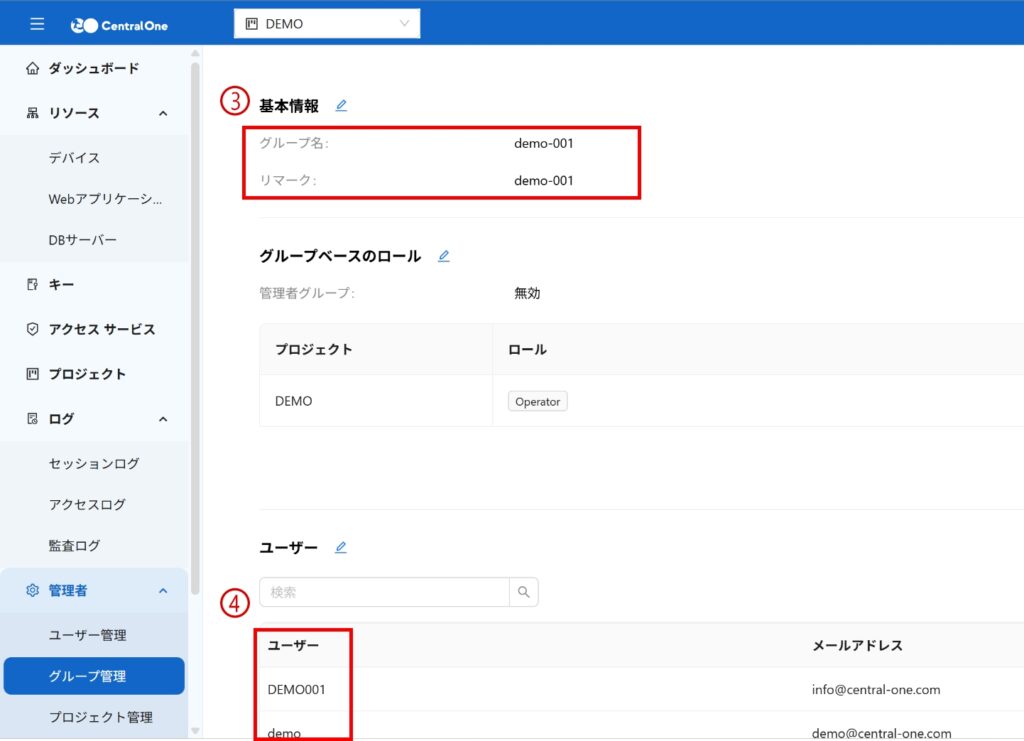
Task: Open セッションログ page
Action: (94, 464)
